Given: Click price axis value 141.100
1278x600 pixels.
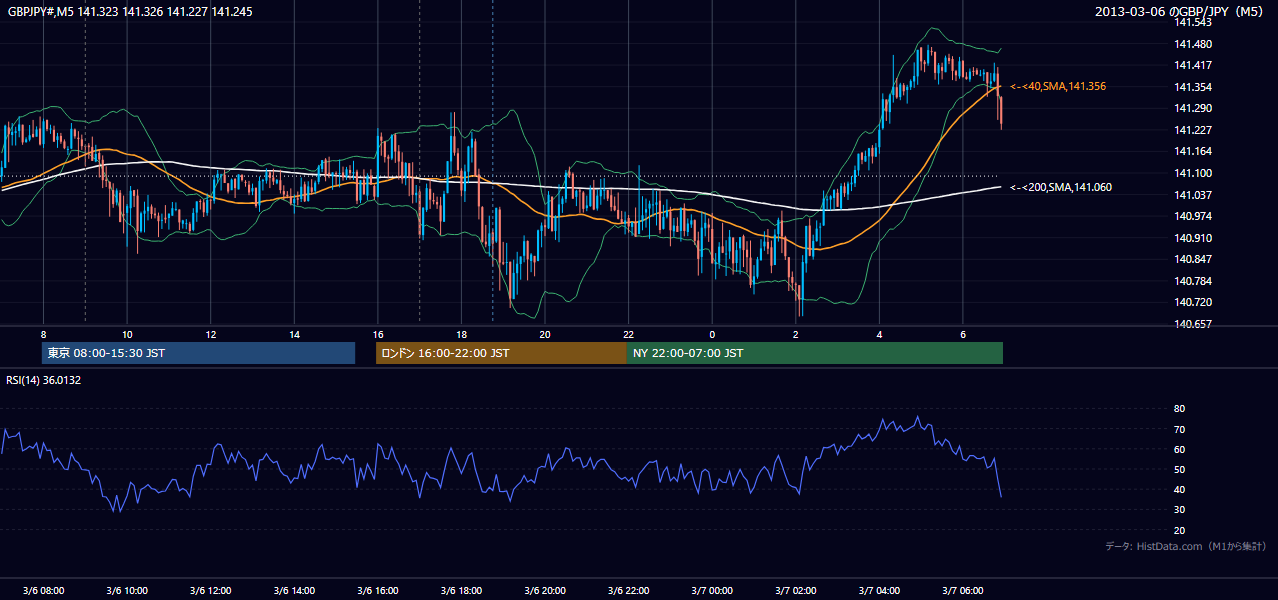Looking at the screenshot, I should click(1193, 173).
